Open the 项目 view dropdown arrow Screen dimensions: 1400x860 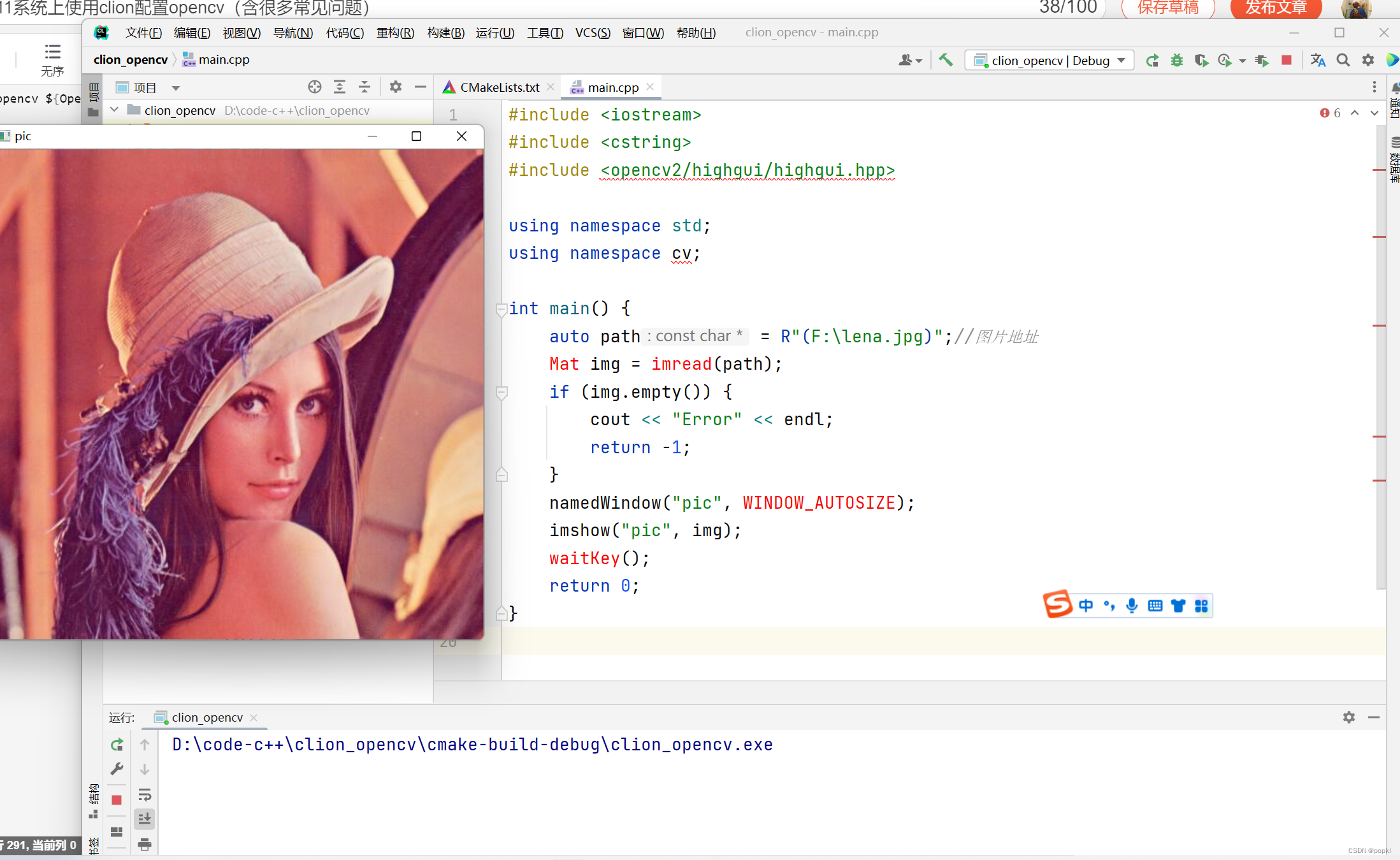tap(176, 88)
